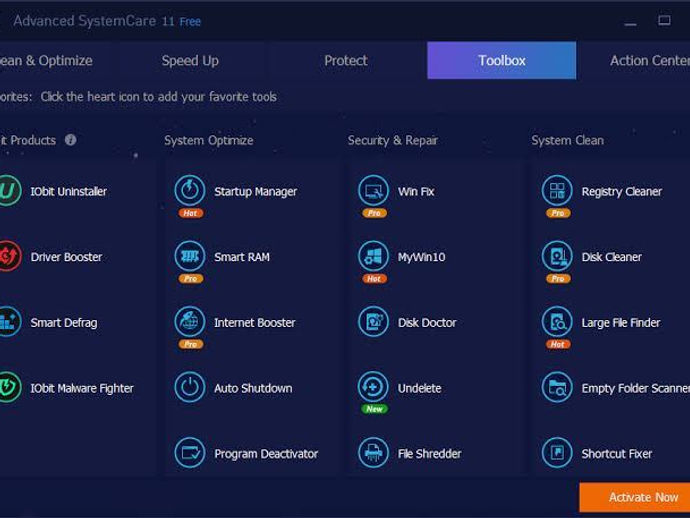Click the Pro badge under Win Fix

point(374,213)
